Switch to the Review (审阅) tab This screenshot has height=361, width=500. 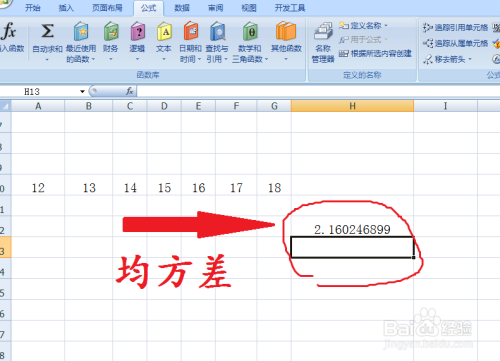click(x=215, y=8)
